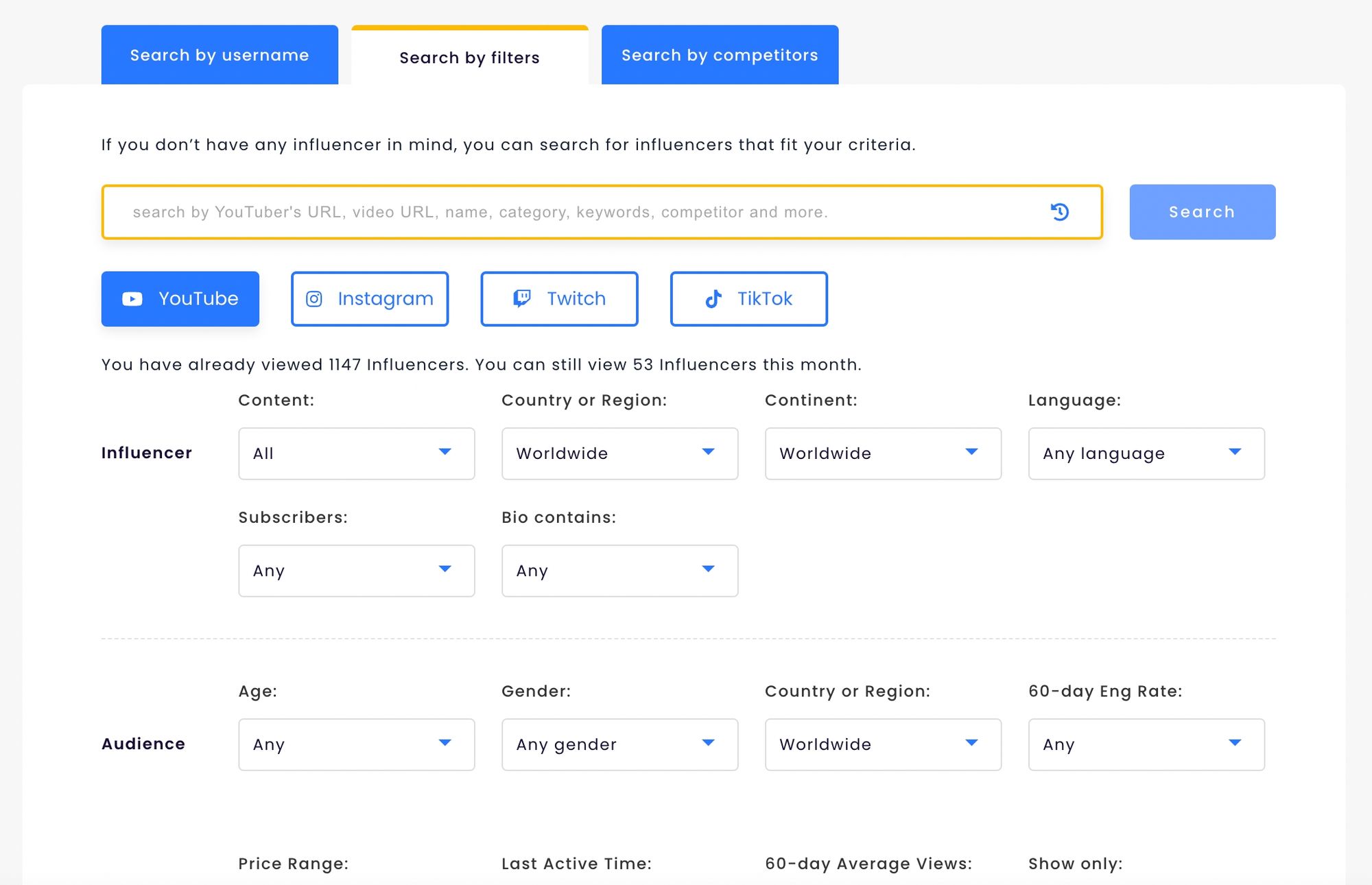This screenshot has height=885, width=1372.
Task: Expand the Any gender dropdown
Action: 620,744
